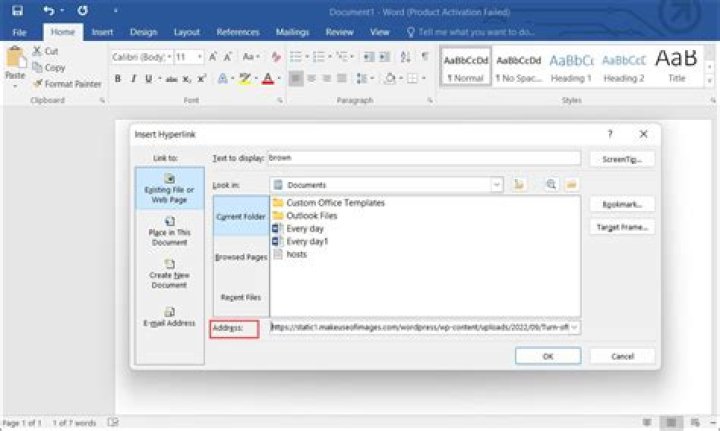Undo the last action
Viewport: 720px width, 431px height.
point(48,10)
